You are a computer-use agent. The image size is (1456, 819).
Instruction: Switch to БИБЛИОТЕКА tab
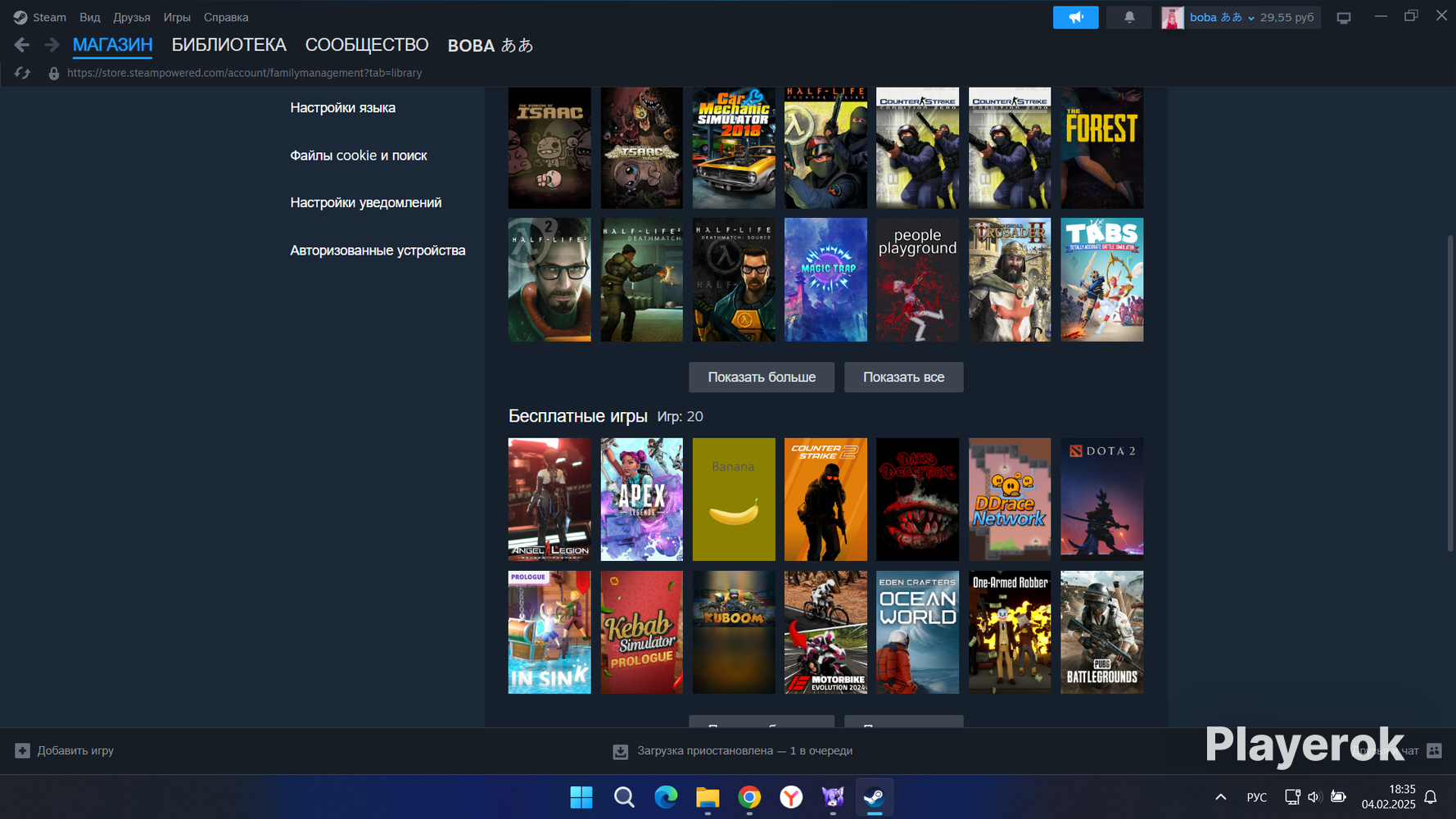pyautogui.click(x=229, y=45)
